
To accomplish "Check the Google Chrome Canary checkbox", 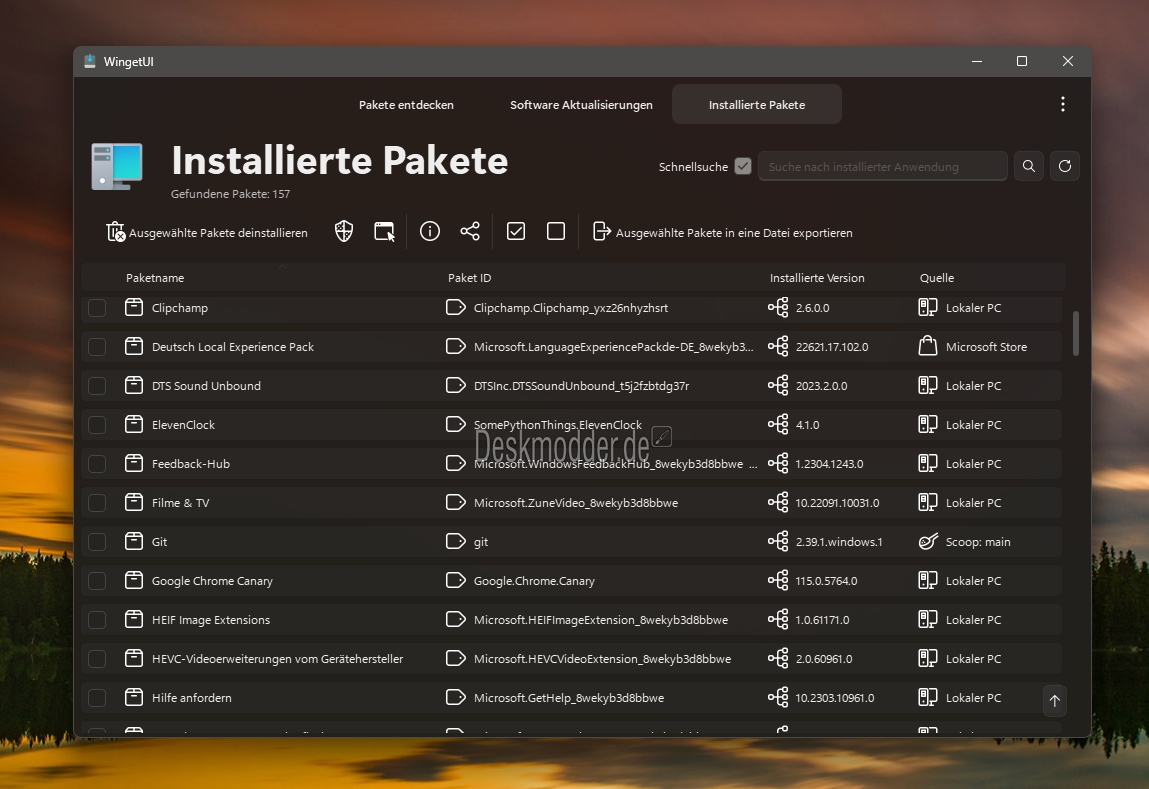I will [x=97, y=581].
